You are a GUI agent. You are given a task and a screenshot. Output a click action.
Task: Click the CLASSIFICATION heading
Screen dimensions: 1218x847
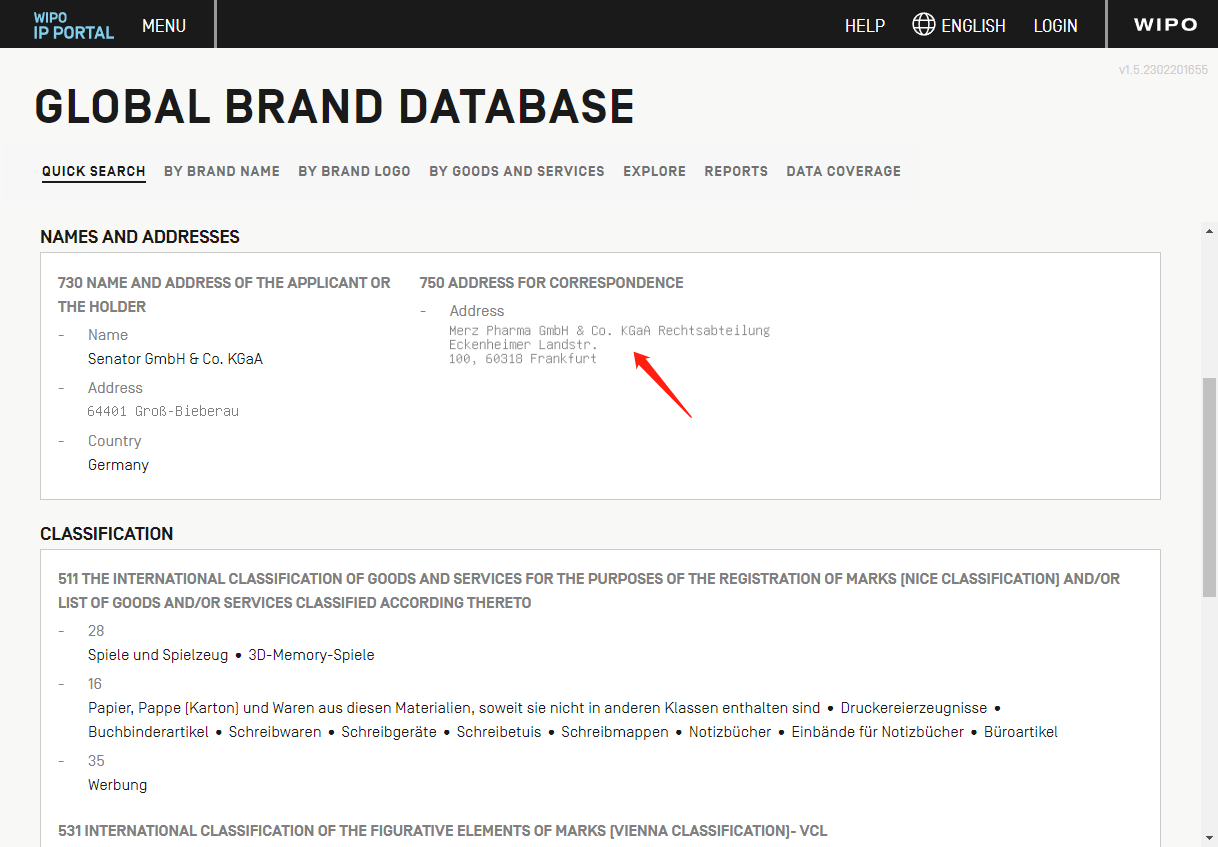107,534
